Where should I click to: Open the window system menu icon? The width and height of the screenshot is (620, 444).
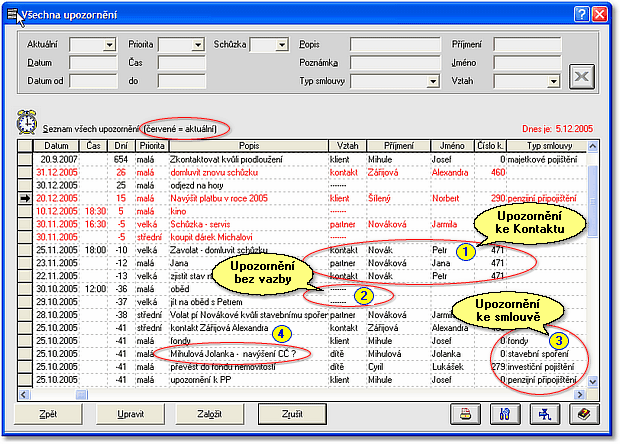12,13
